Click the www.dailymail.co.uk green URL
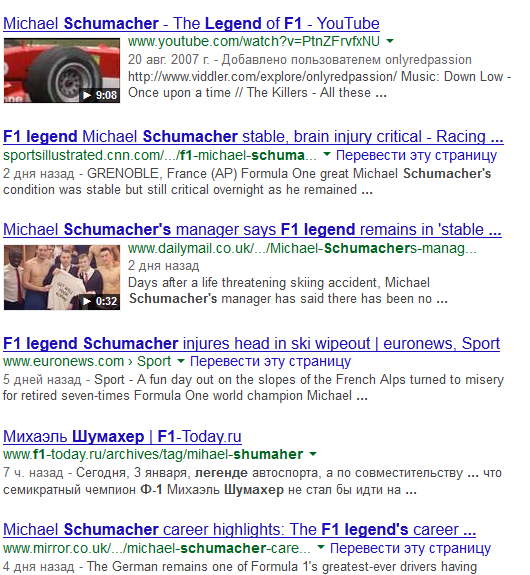The height and width of the screenshot is (575, 530). coord(302,249)
